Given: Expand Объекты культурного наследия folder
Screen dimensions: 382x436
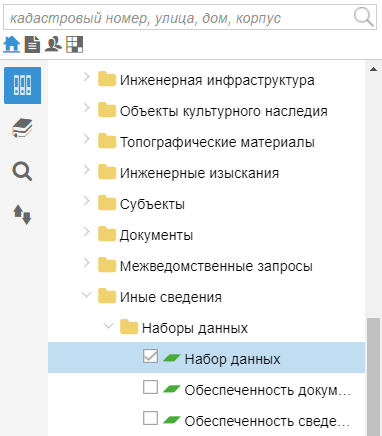Looking at the screenshot, I should [x=86, y=108].
